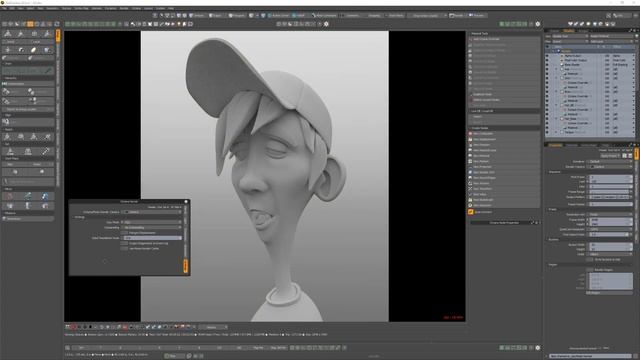Expand the Skin group in the Shader Tree
640x360 pixels.
point(556,78)
